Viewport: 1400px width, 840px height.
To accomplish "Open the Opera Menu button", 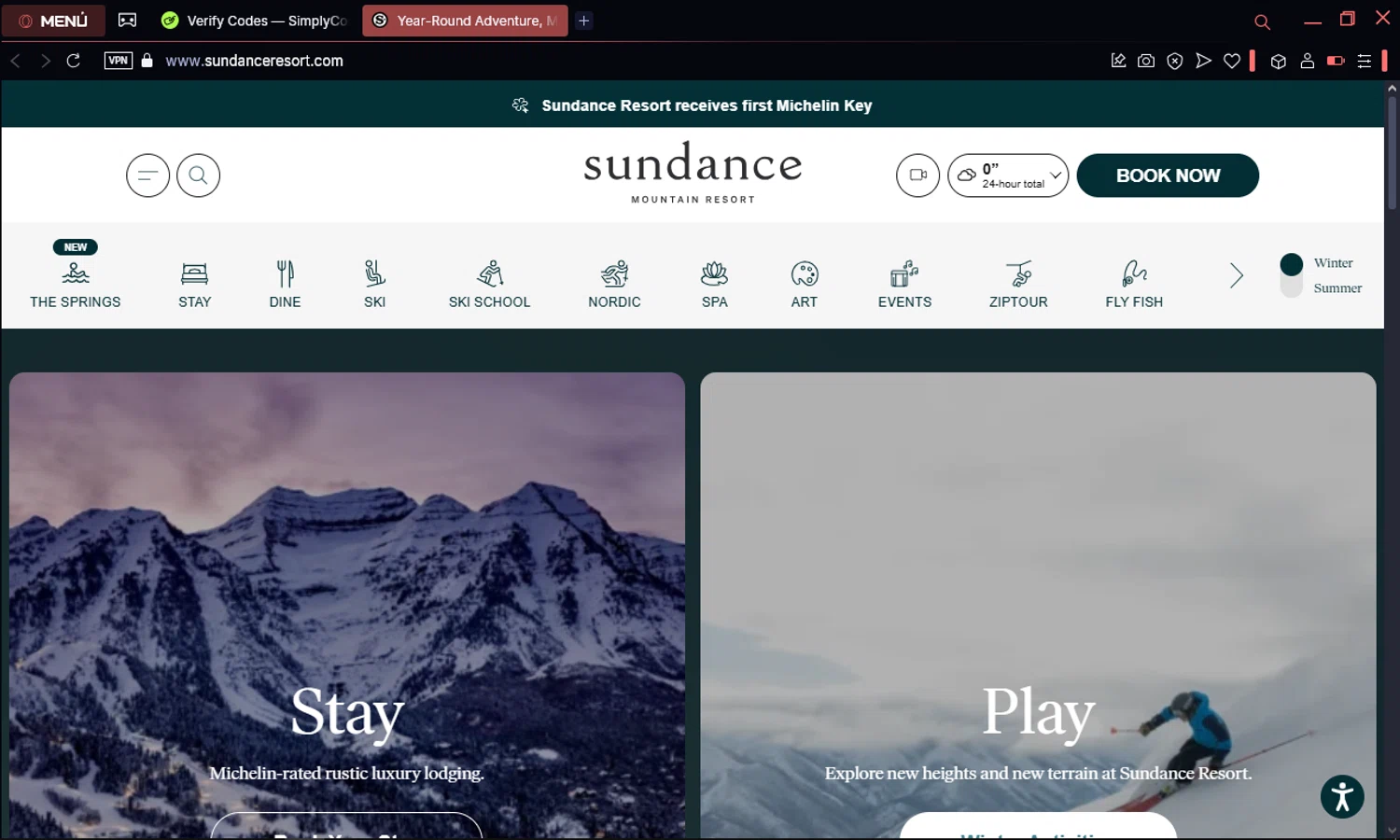I will (53, 21).
